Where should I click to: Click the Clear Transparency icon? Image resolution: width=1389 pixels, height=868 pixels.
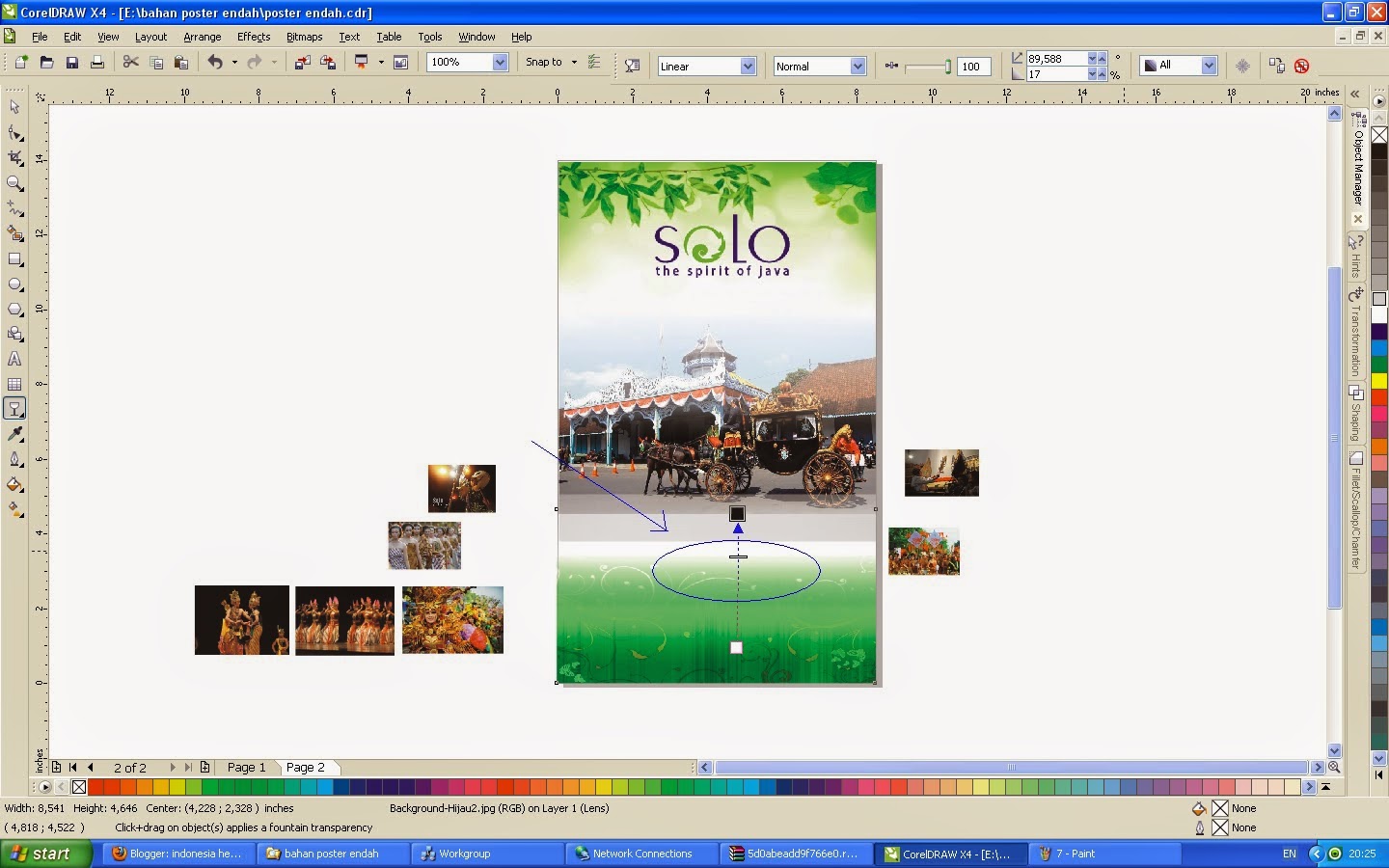tap(1302, 66)
